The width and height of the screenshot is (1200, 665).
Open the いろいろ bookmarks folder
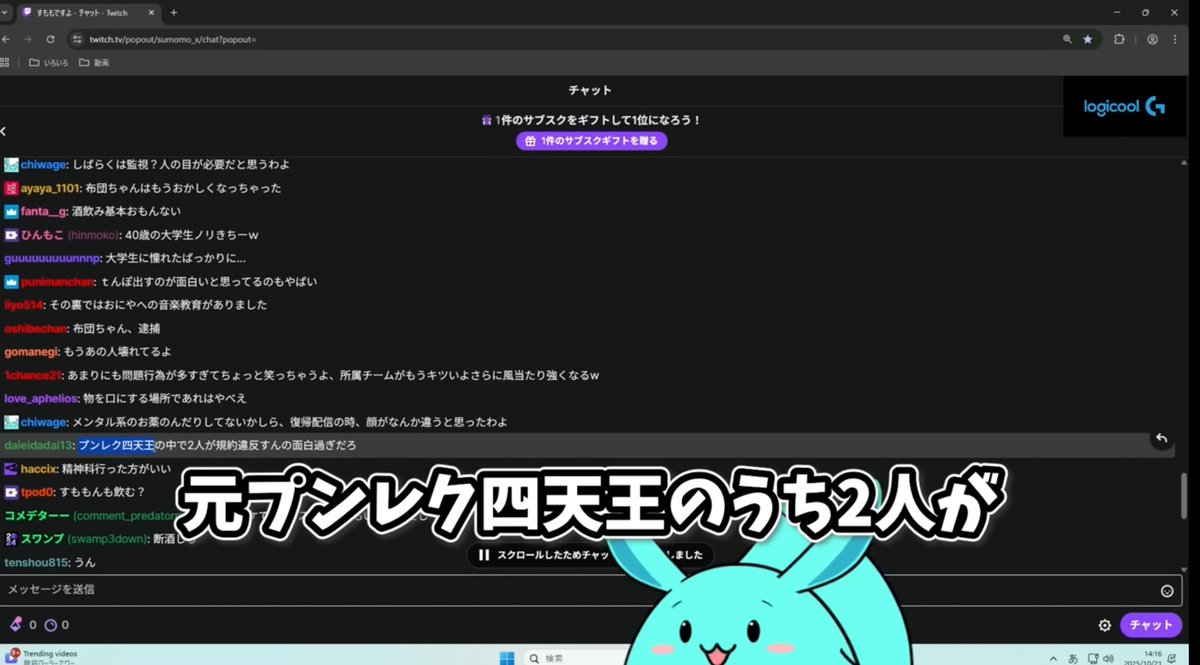[48, 62]
